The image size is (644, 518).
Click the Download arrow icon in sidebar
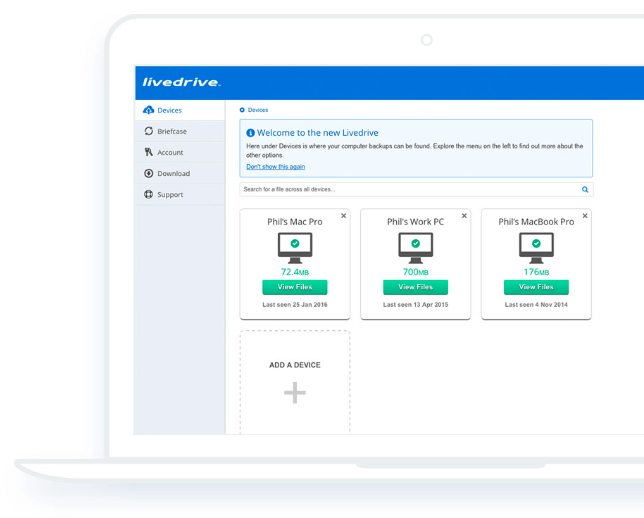coord(149,173)
